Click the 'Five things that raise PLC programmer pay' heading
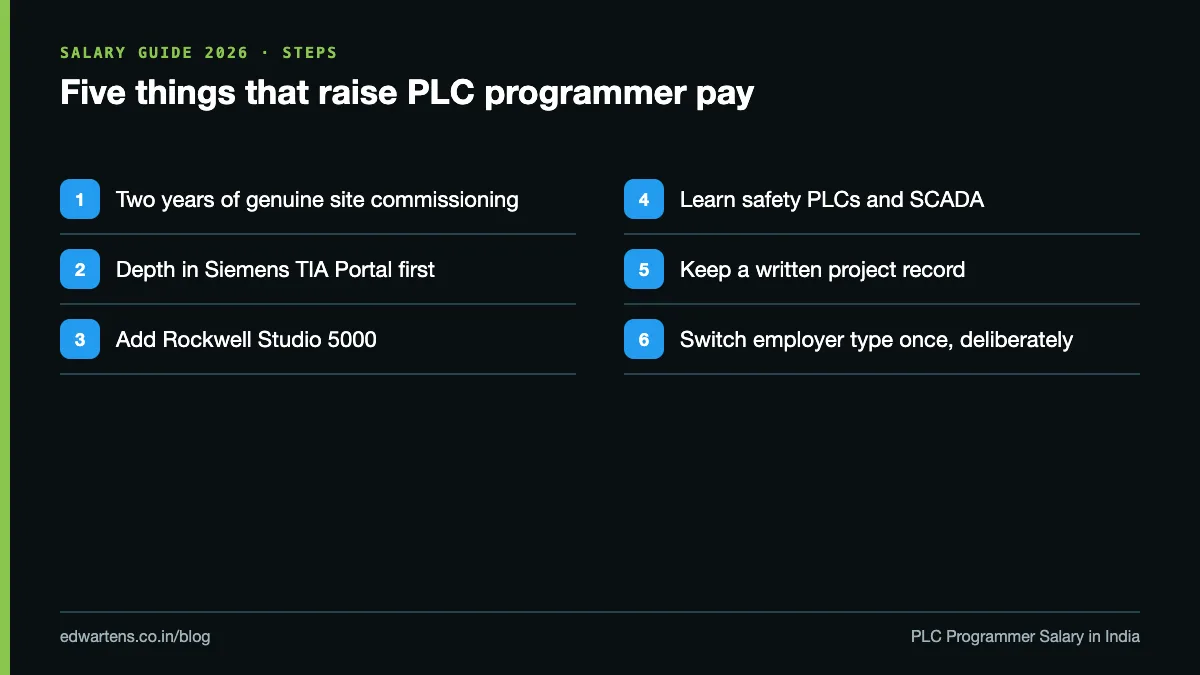This screenshot has width=1200, height=675. [407, 93]
